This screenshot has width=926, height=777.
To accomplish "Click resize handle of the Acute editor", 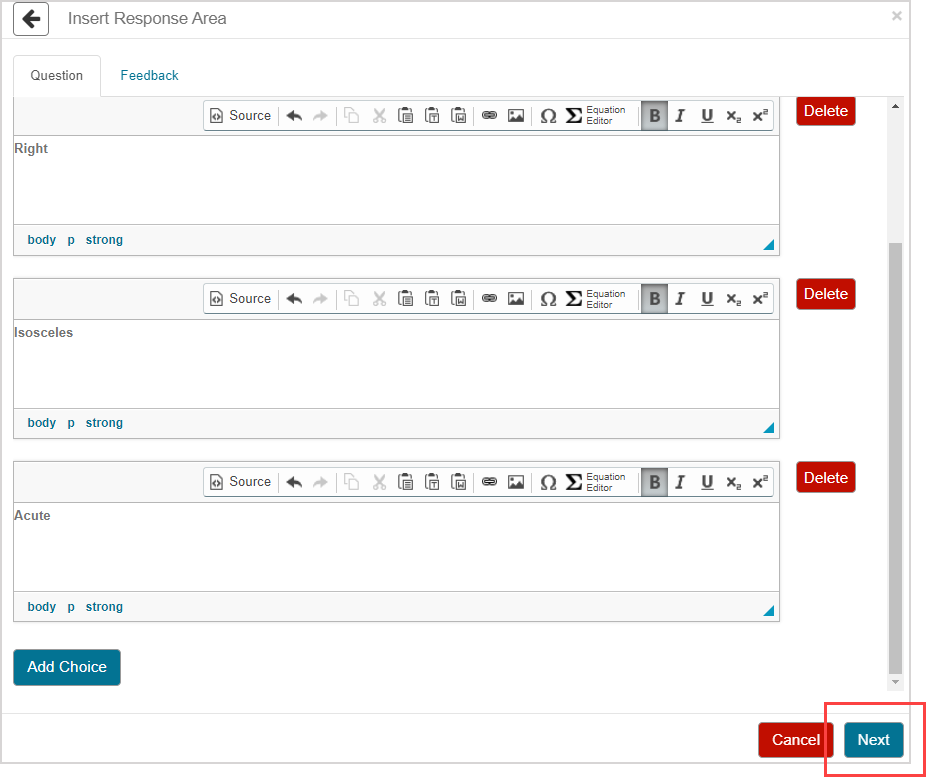I will (x=769, y=611).
